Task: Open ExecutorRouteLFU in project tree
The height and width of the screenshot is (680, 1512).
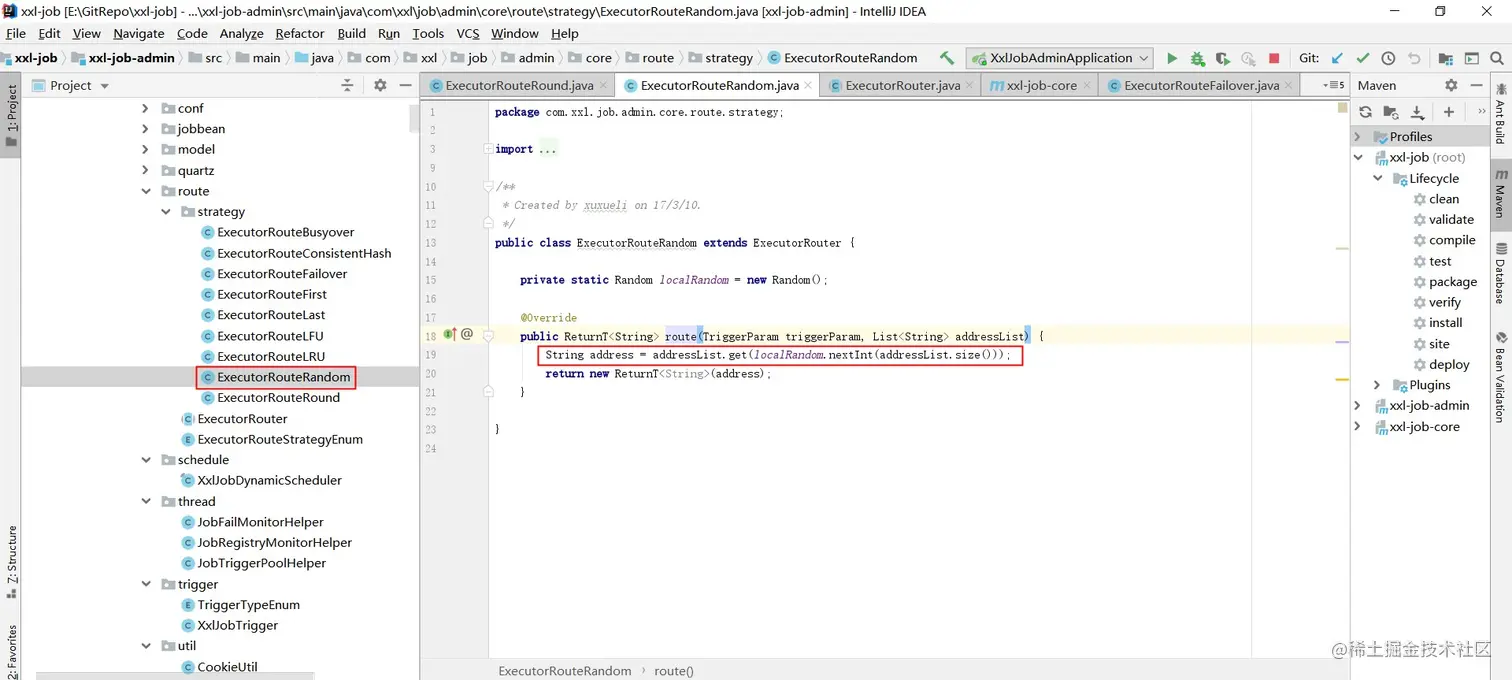Action: pos(270,336)
